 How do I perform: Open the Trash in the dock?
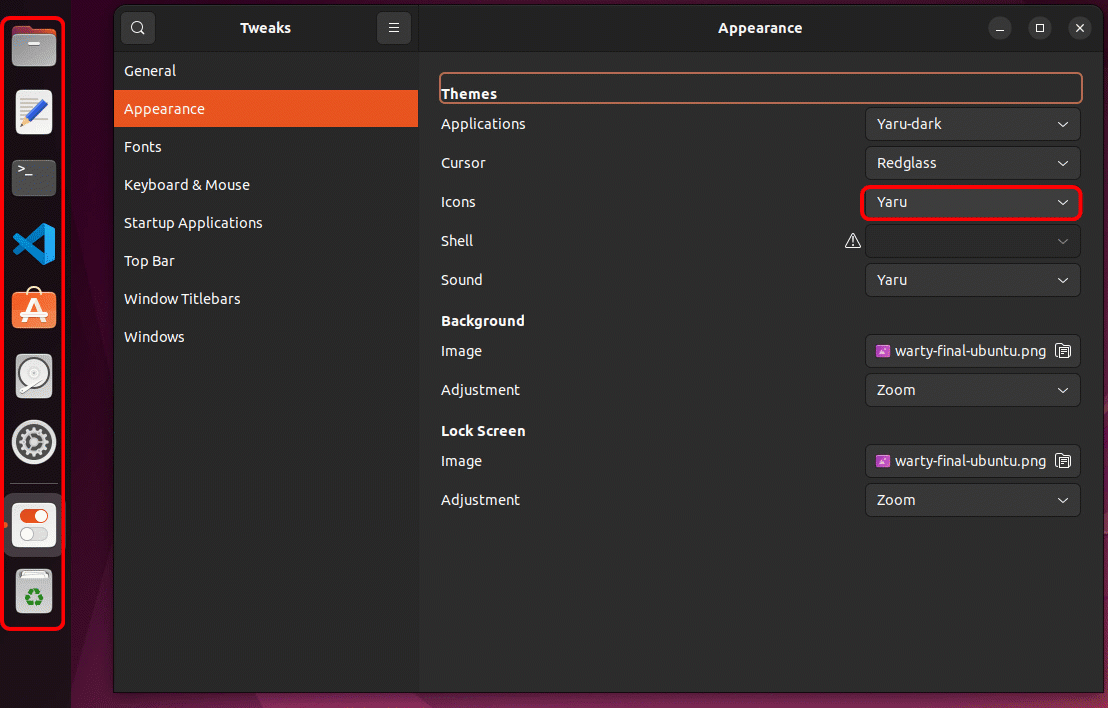coord(34,591)
